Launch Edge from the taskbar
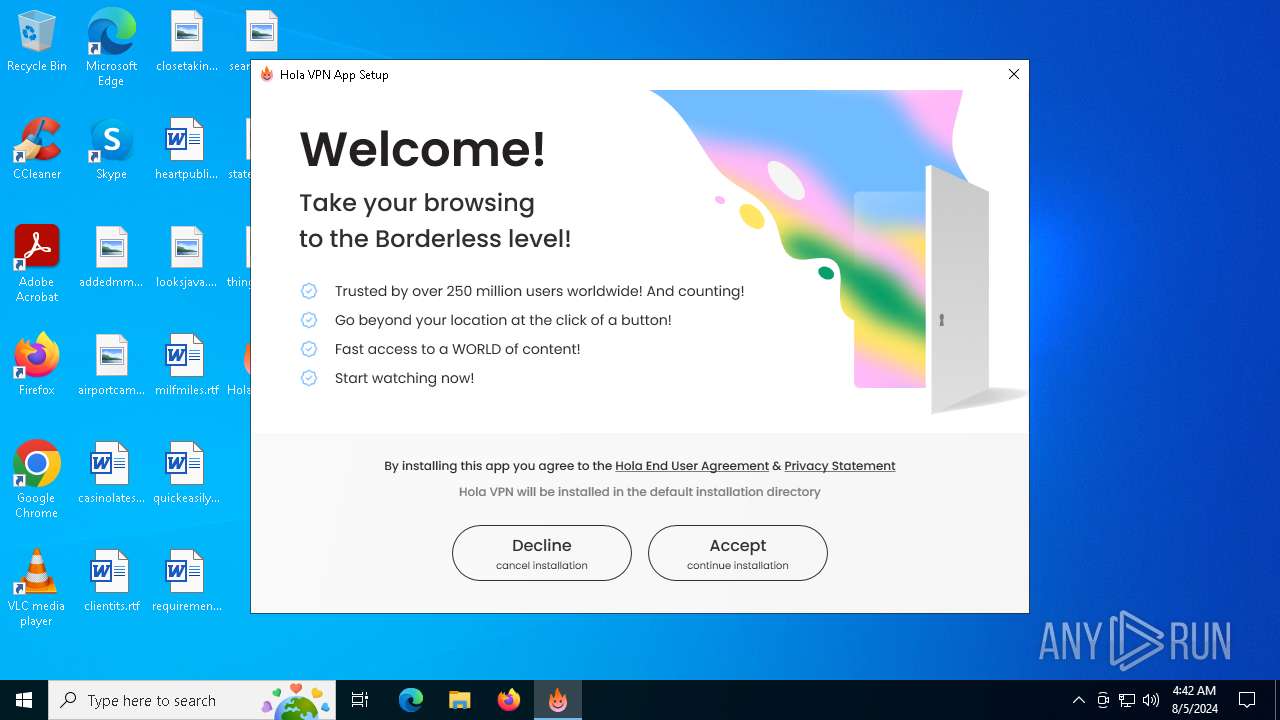This screenshot has width=1280, height=720. click(x=411, y=700)
